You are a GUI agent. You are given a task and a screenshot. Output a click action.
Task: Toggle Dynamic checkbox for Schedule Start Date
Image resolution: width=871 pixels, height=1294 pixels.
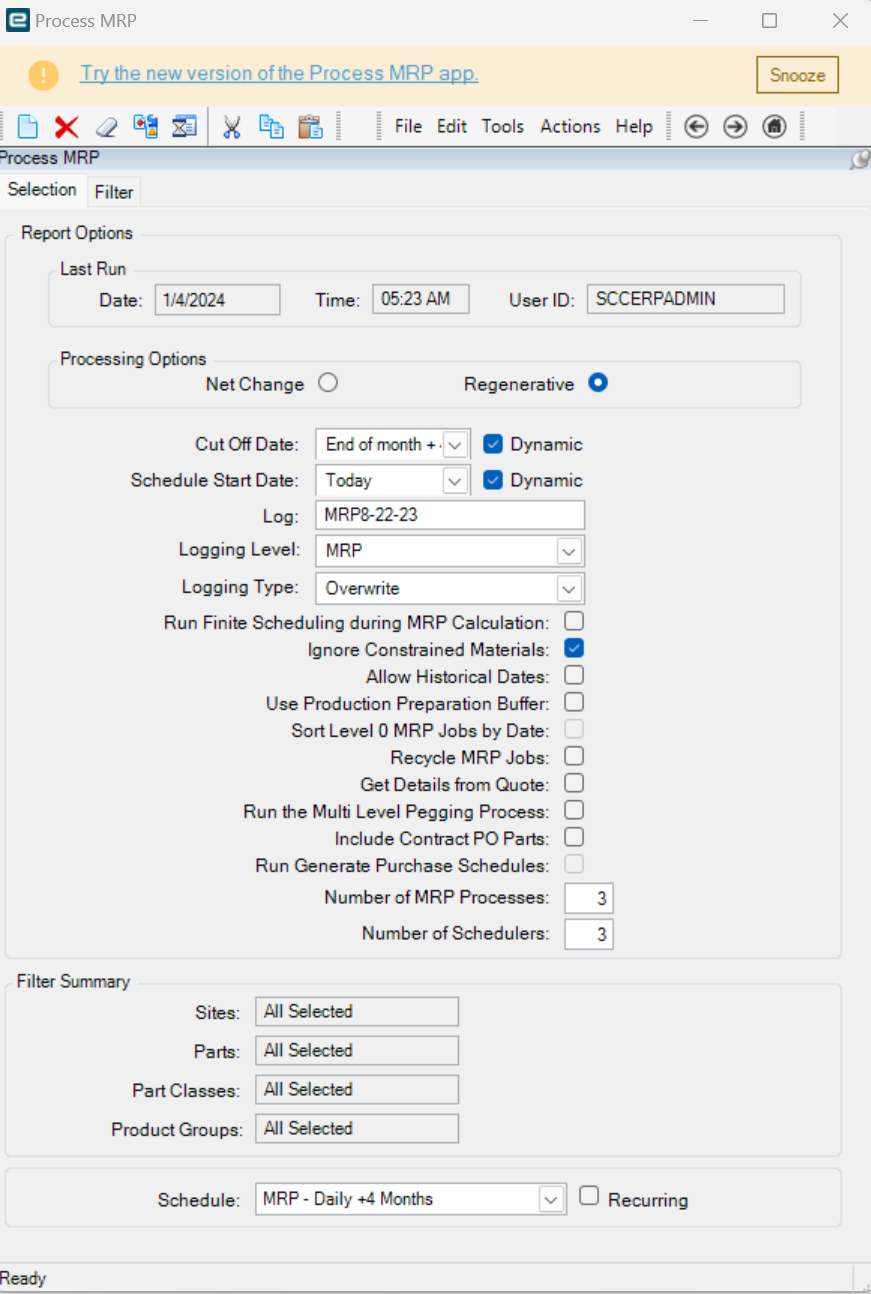click(x=492, y=480)
